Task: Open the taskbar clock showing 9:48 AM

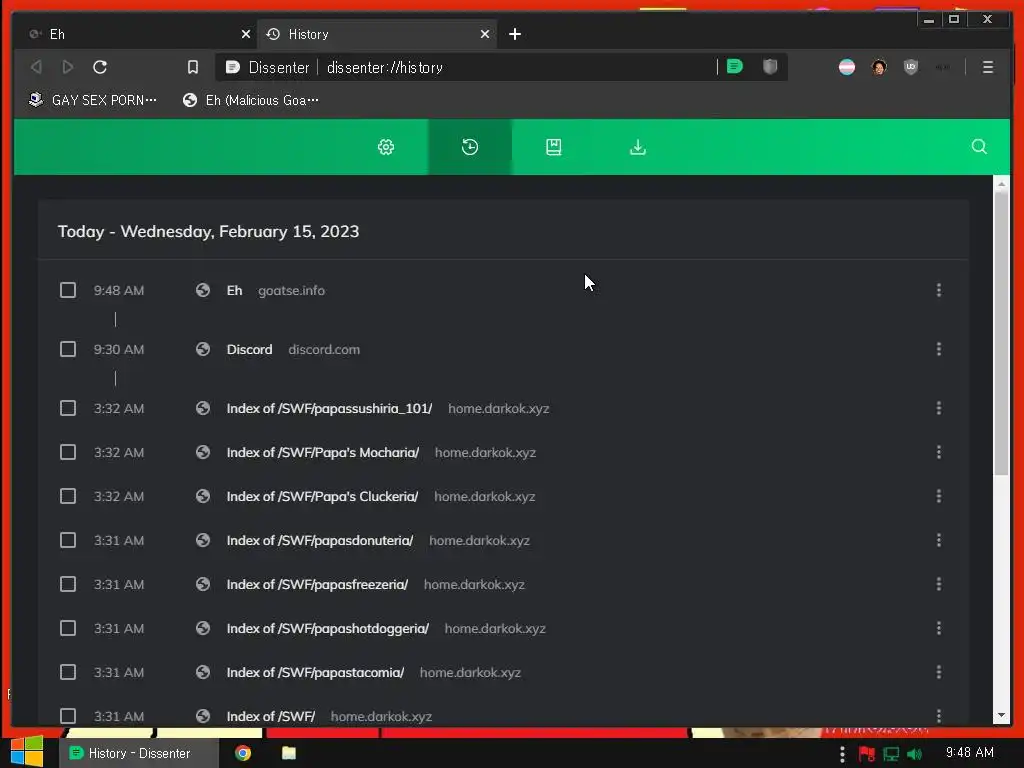Action: 970,752
